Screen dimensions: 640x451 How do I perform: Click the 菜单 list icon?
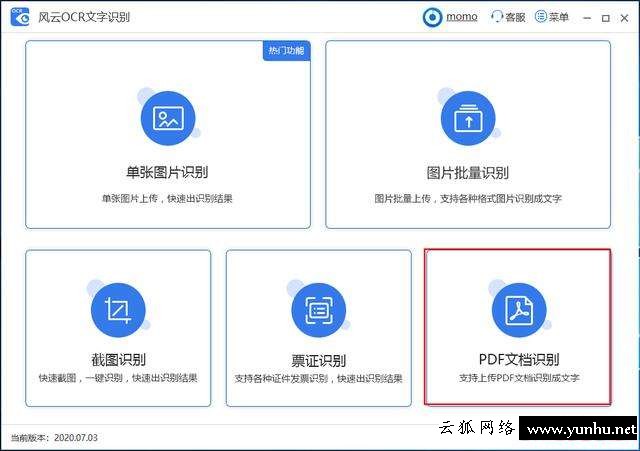pyautogui.click(x=540, y=16)
